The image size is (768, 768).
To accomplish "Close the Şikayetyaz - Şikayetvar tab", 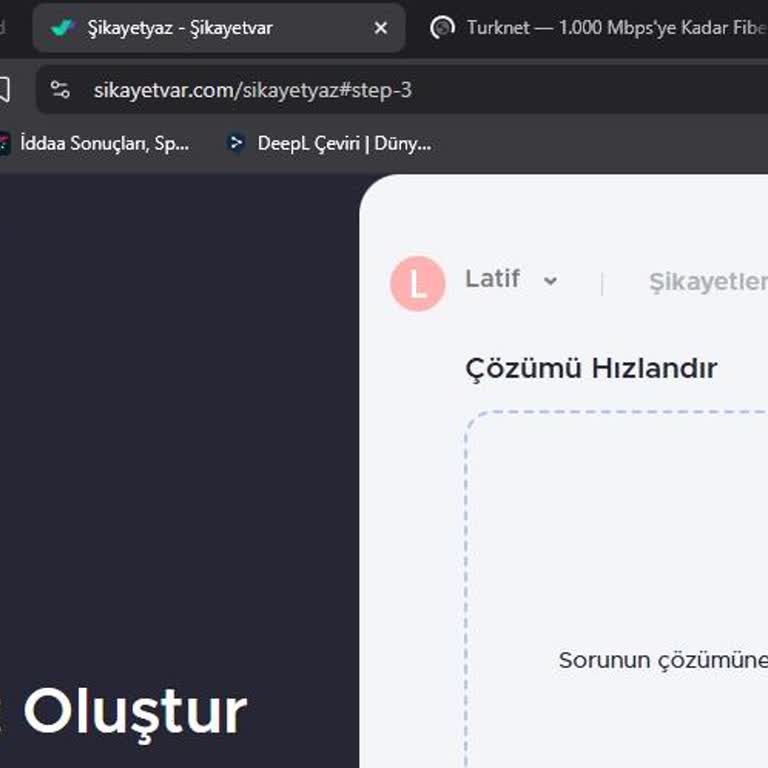I will [x=381, y=28].
